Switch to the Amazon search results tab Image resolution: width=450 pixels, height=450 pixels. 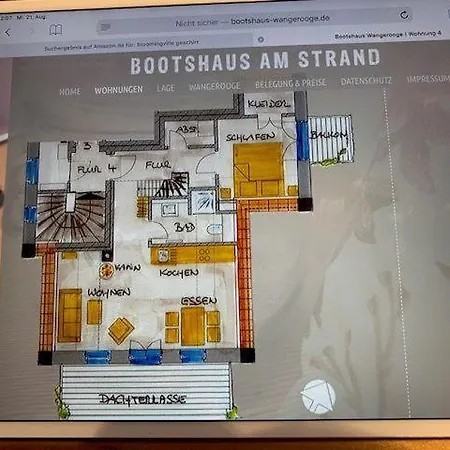pyautogui.click(x=122, y=45)
